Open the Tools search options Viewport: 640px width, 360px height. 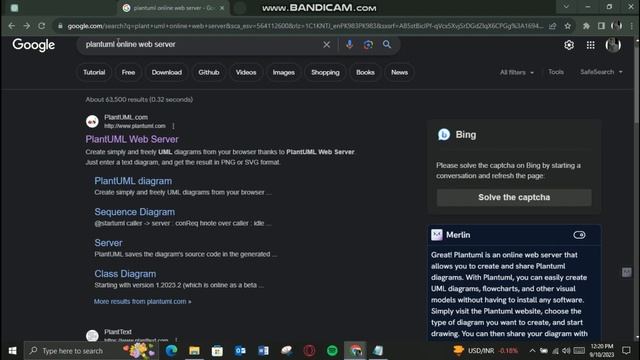tap(556, 72)
